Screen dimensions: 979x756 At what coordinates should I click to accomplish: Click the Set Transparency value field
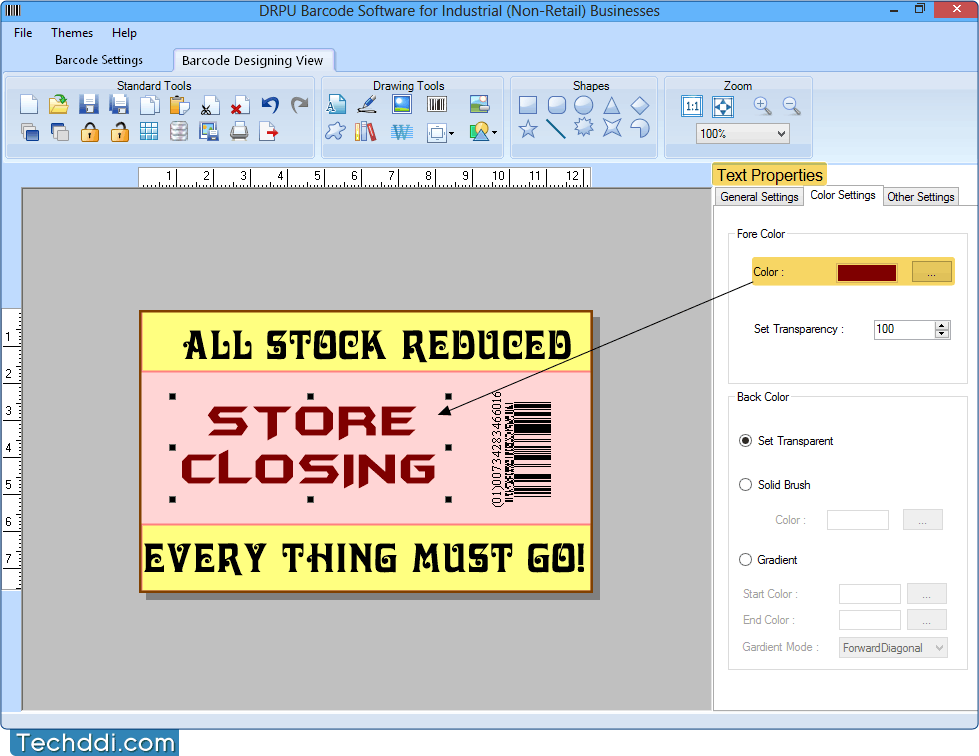[x=905, y=329]
